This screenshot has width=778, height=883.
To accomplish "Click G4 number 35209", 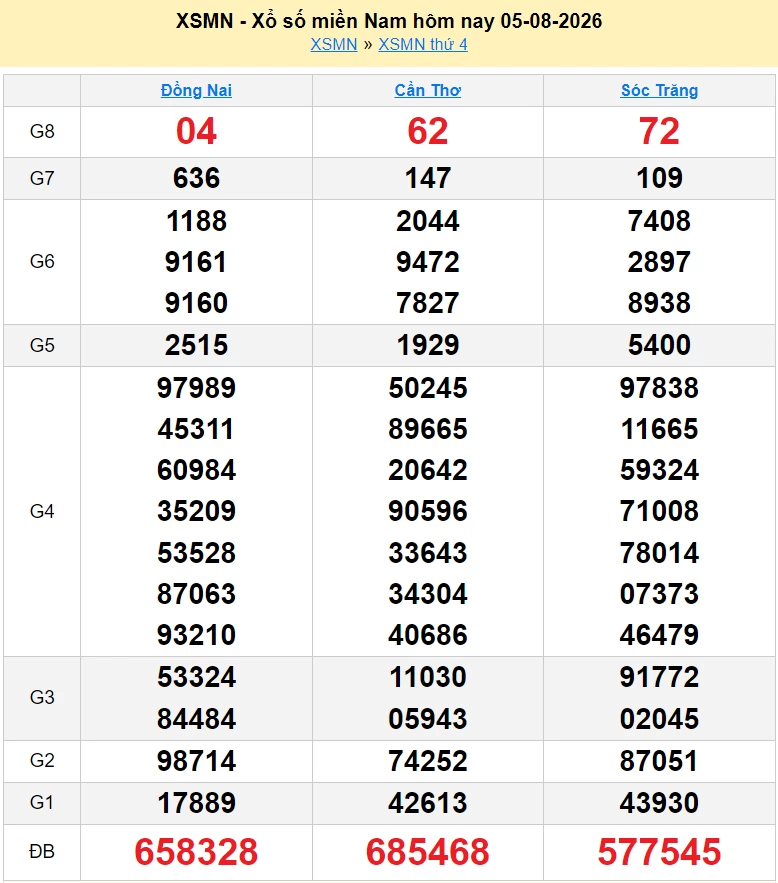I will 196,511.
